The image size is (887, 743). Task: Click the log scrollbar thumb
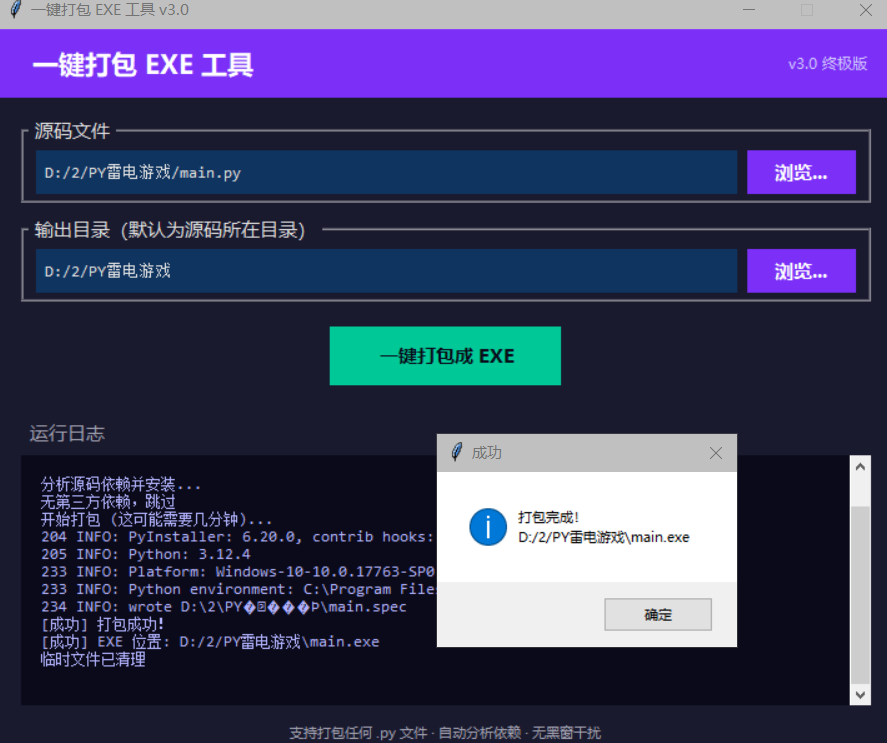[x=860, y=594]
